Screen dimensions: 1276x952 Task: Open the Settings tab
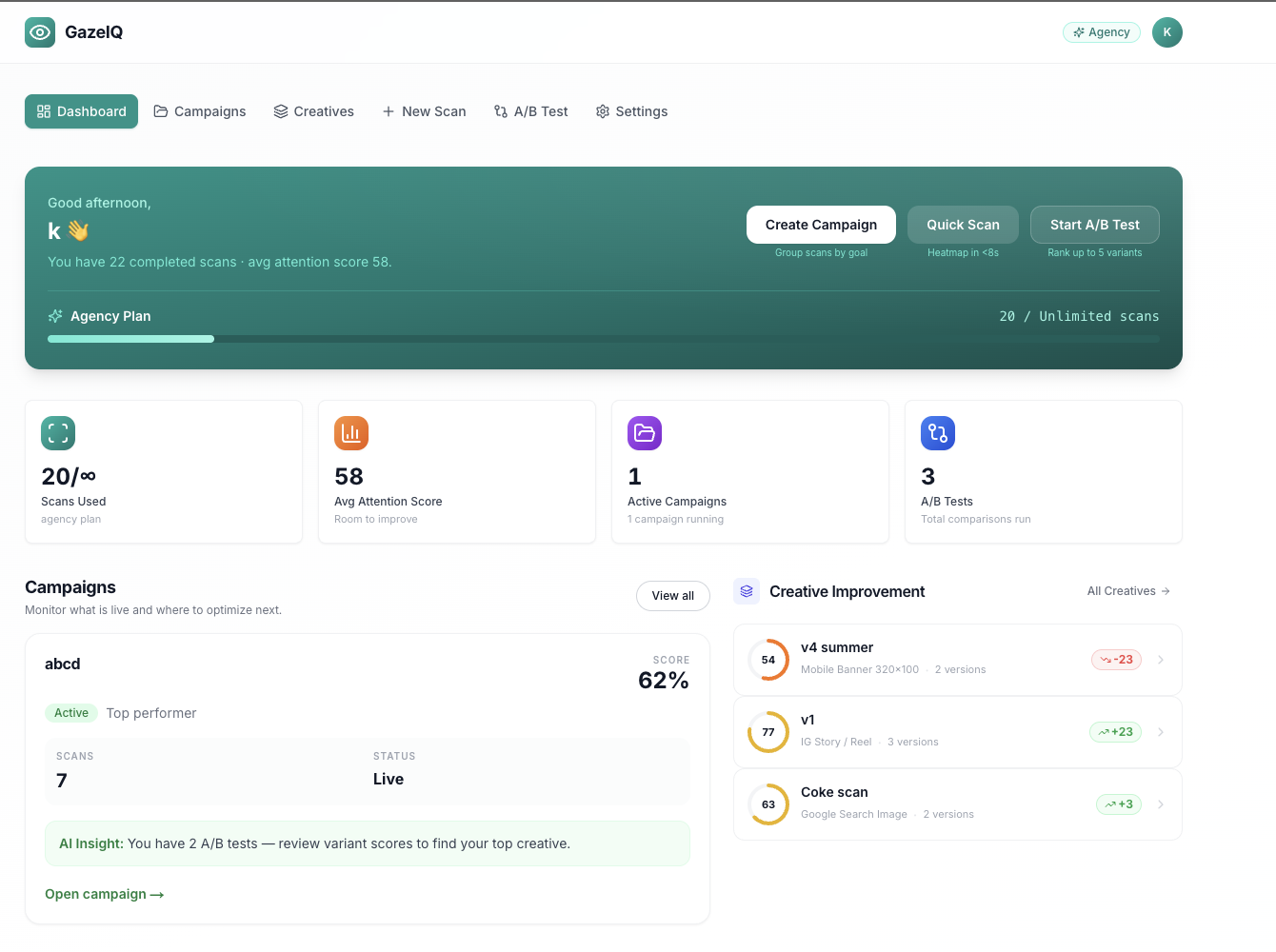click(631, 111)
